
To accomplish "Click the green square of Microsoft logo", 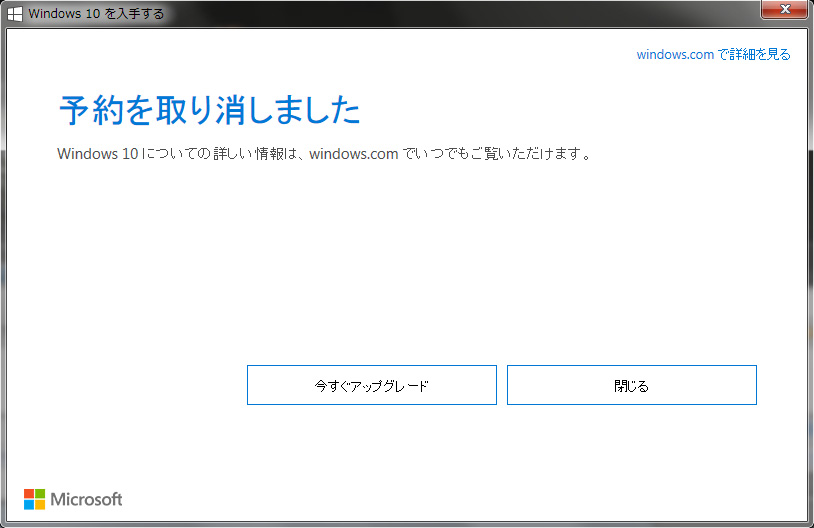I will [40, 494].
